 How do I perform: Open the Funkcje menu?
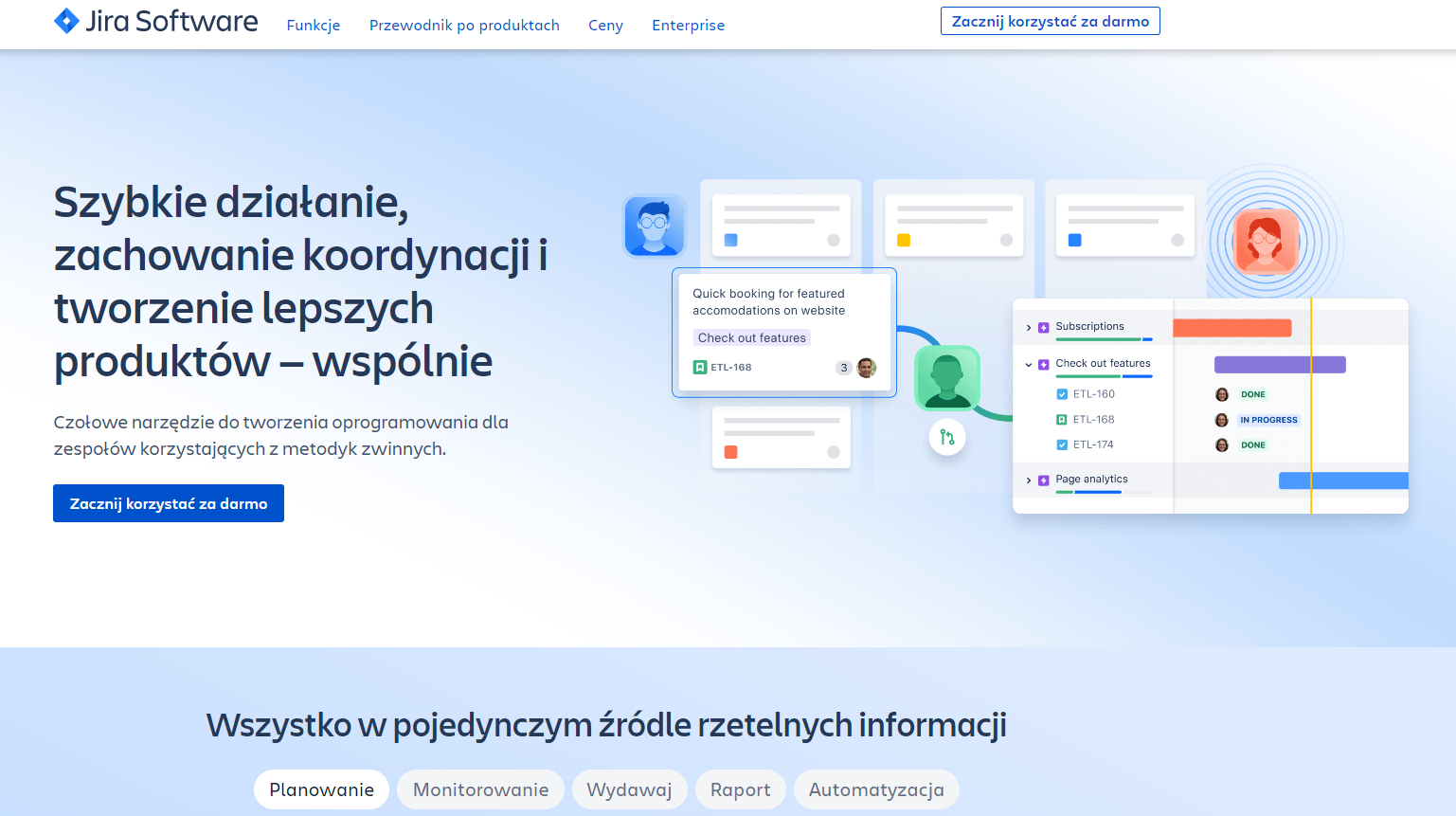tap(314, 26)
